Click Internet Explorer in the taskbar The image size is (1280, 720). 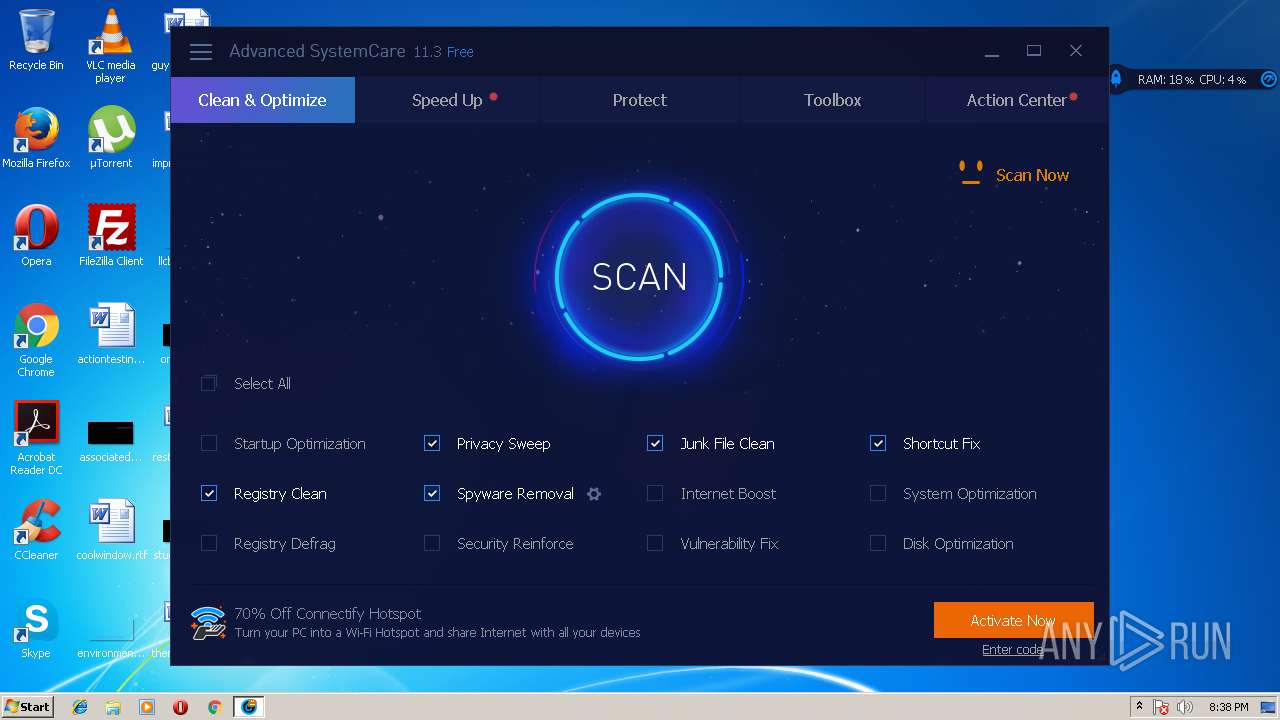point(80,707)
